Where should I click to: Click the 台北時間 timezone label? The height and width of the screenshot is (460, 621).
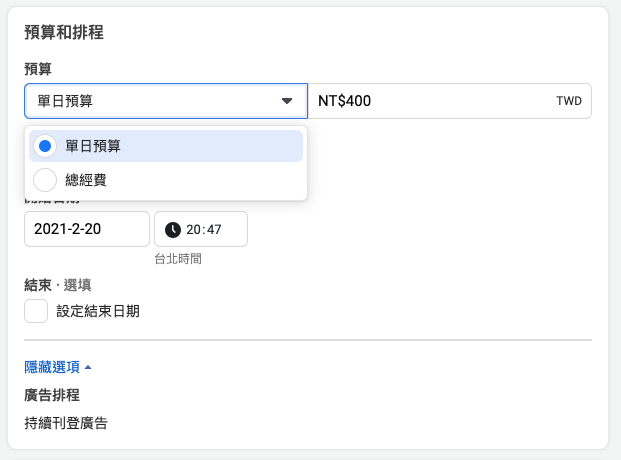[178, 259]
